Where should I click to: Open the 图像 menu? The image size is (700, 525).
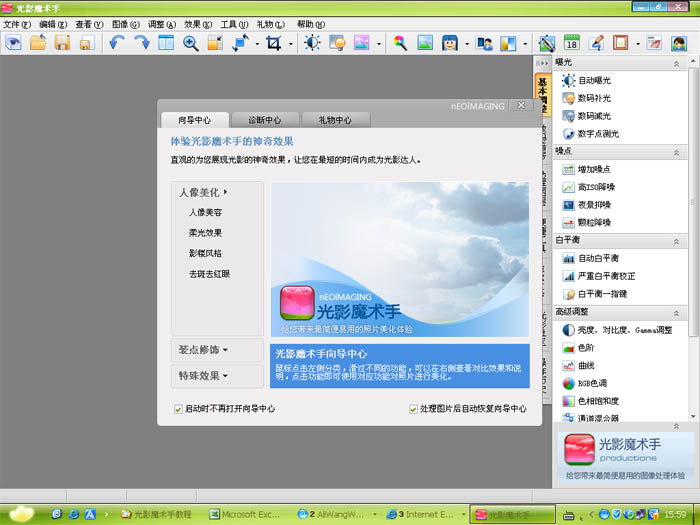[x=125, y=24]
